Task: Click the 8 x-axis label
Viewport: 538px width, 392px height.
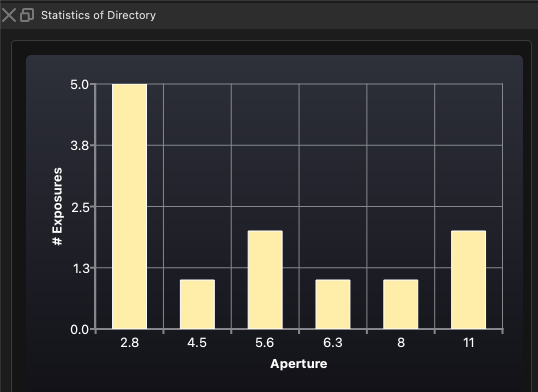Action: 401,343
